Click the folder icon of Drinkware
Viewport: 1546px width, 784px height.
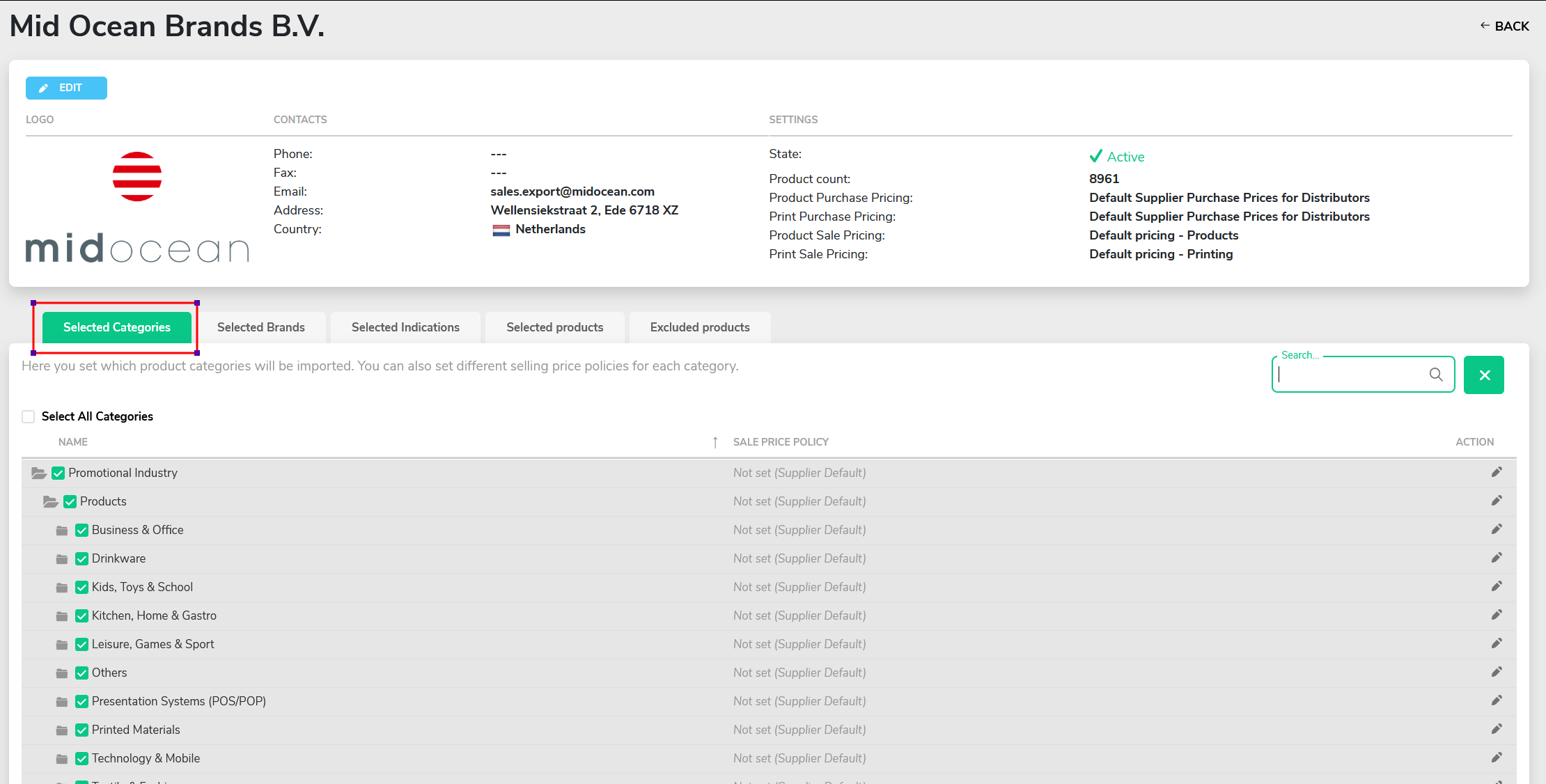coord(62,559)
